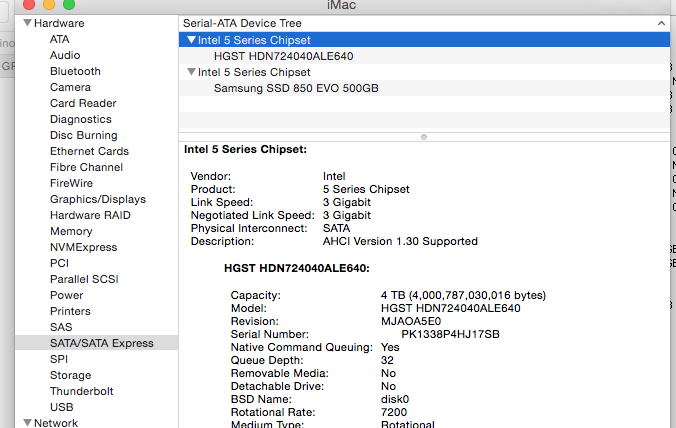Select Bluetooth in the sidebar
676x428 pixels.
pyautogui.click(x=75, y=71)
